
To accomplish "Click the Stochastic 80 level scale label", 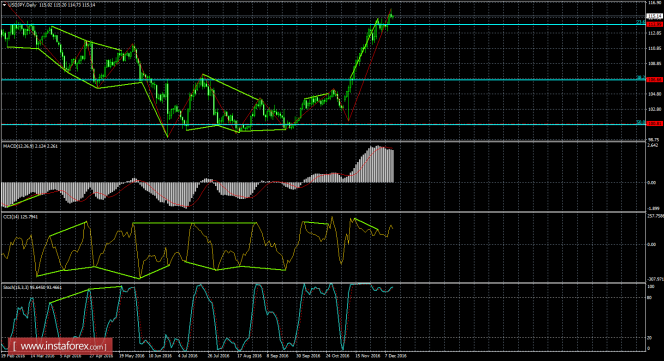I will point(650,297).
